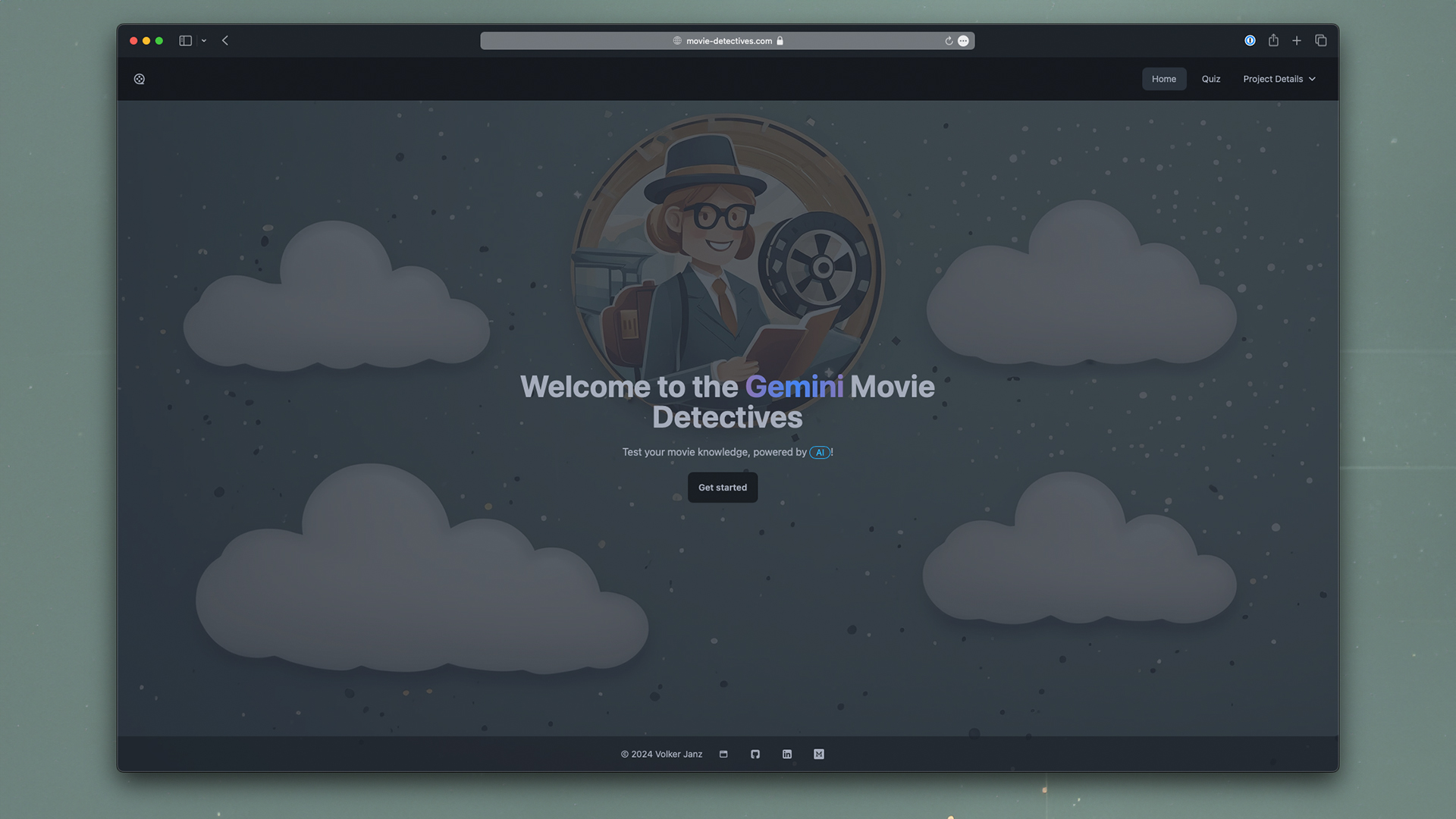
Task: Click the film reel site logo
Action: coord(140,79)
